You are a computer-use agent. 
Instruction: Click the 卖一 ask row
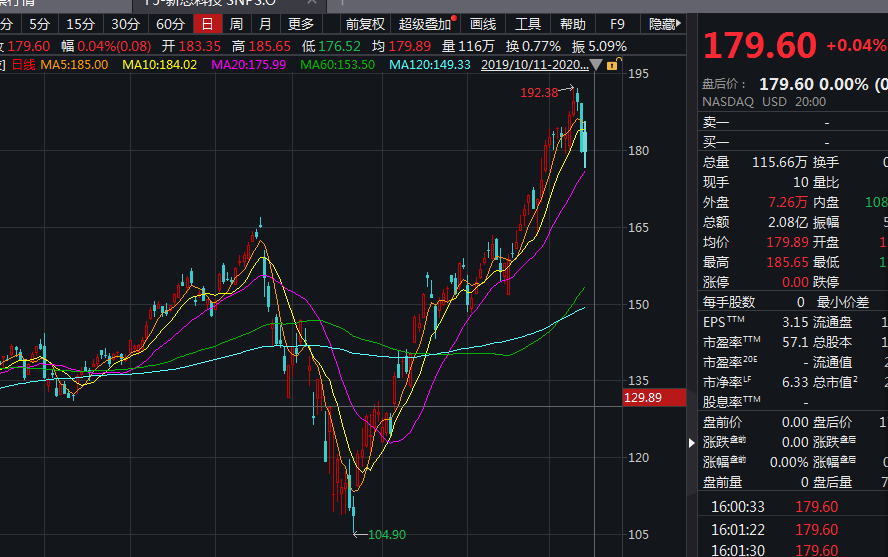point(793,122)
